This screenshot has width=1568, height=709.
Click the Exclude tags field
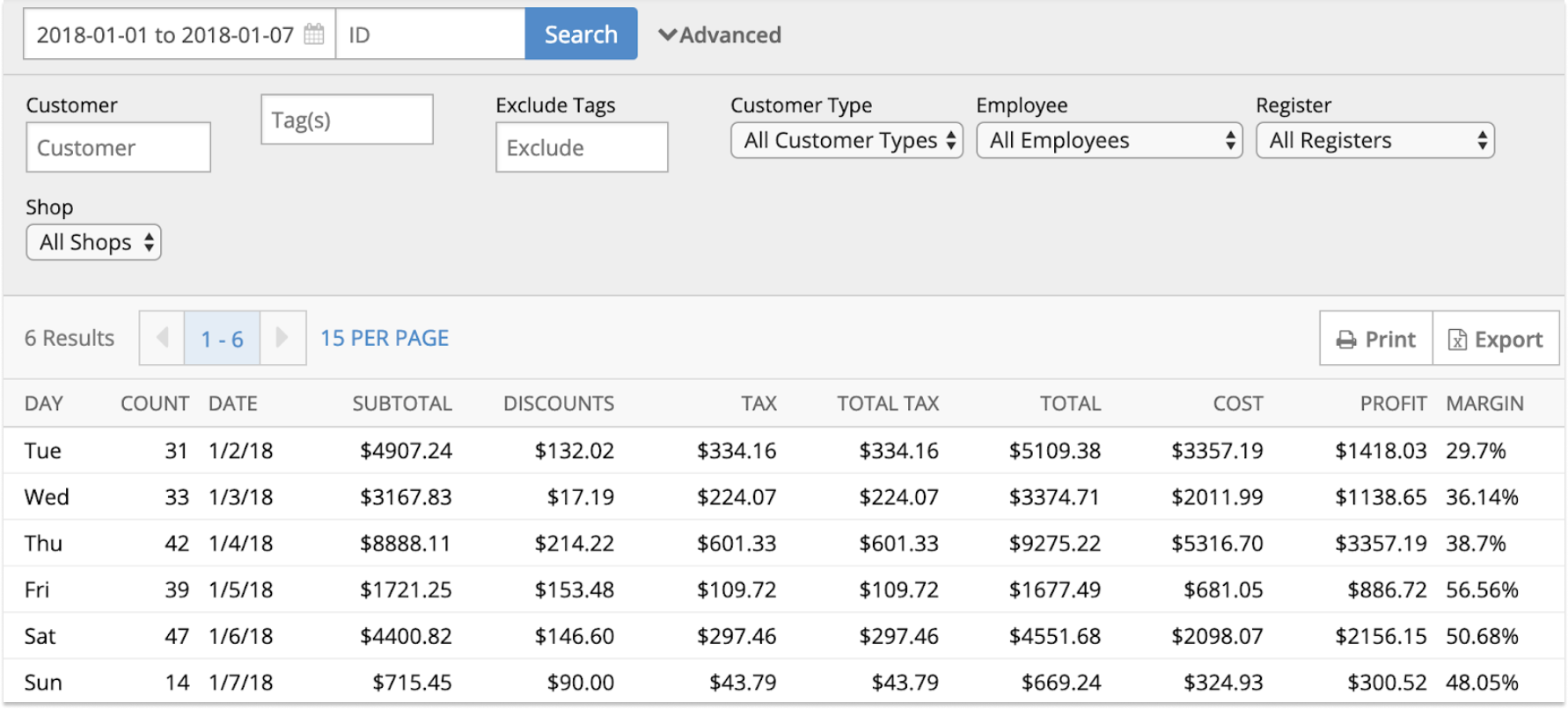coord(582,147)
